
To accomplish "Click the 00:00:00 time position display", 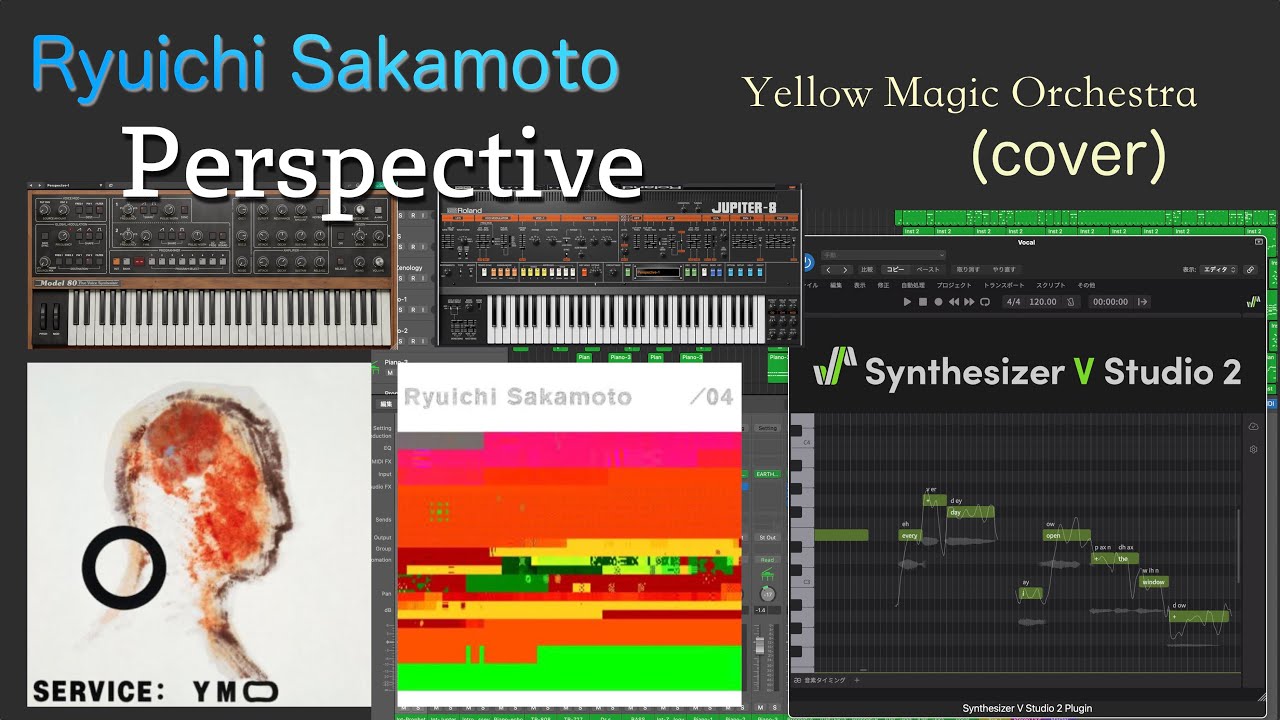I will pos(1111,302).
